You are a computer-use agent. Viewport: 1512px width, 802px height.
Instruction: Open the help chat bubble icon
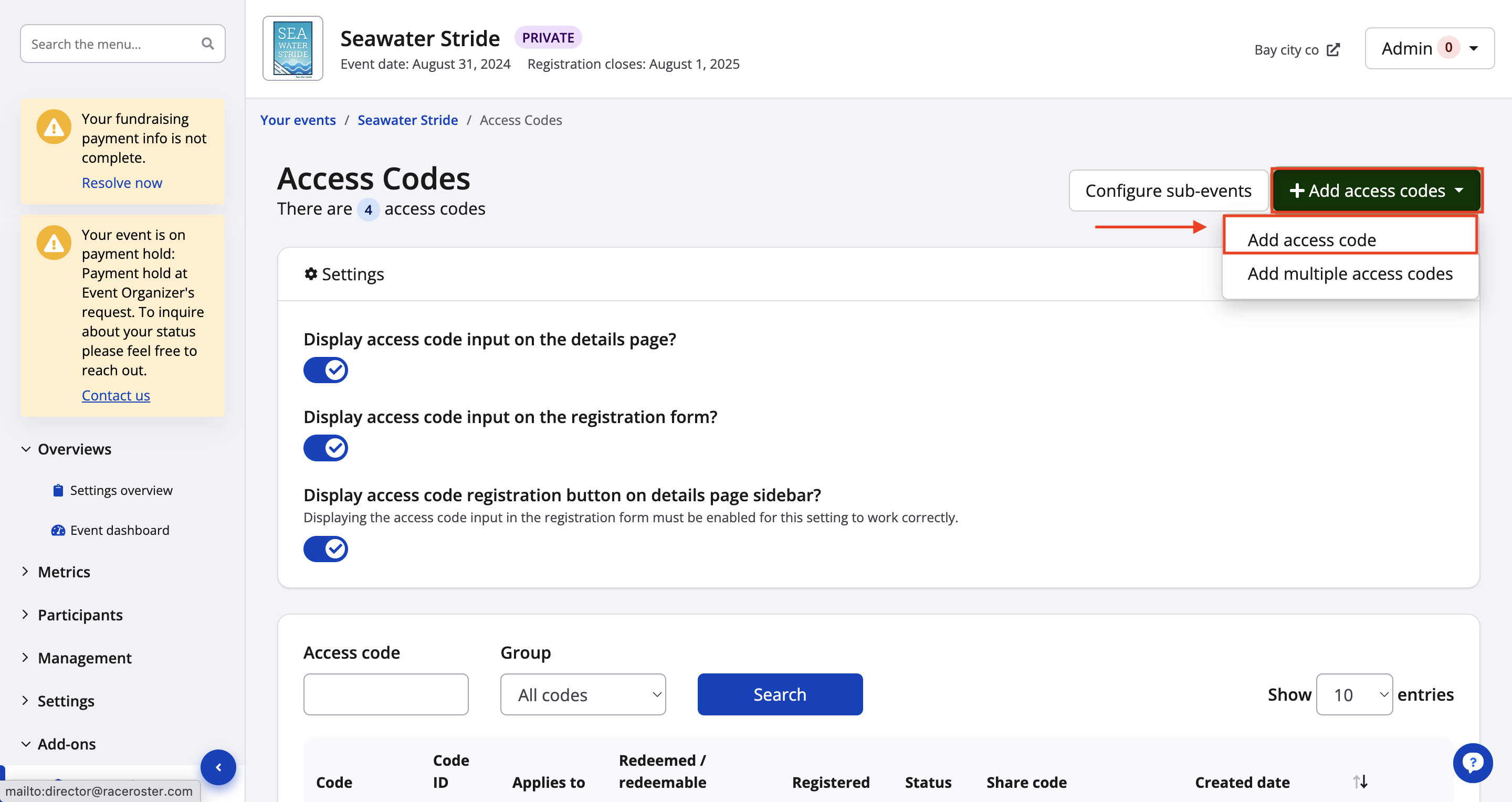pyautogui.click(x=1472, y=763)
